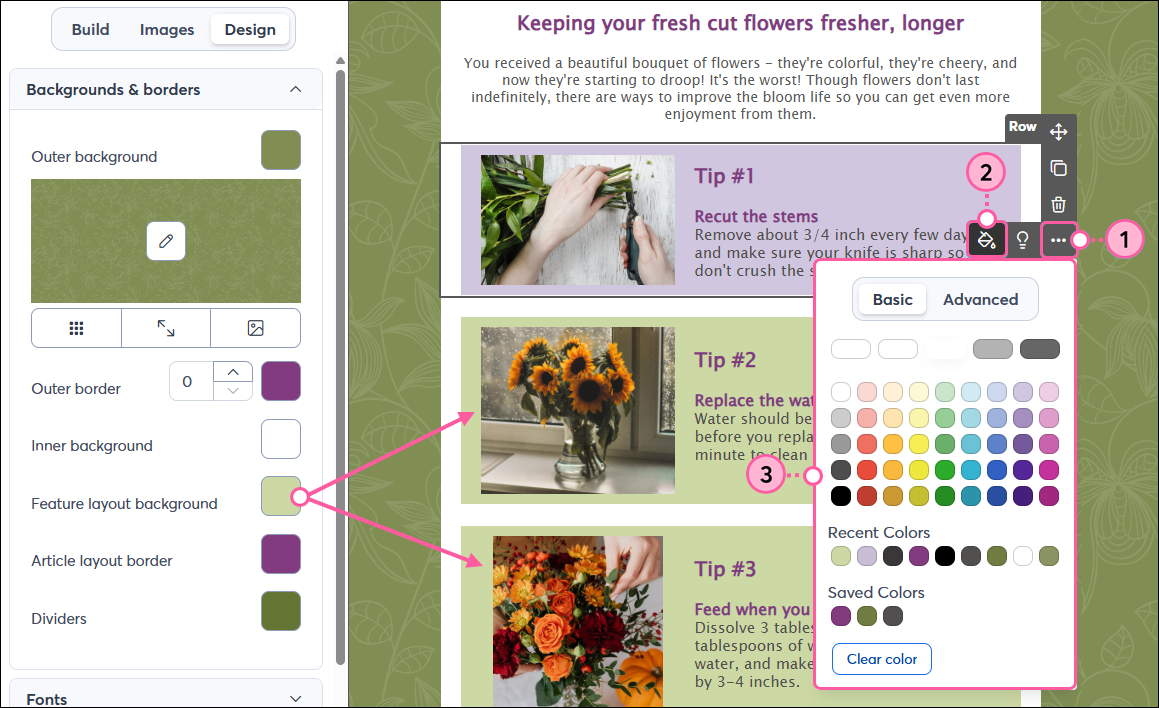The image size is (1159, 708).
Task: Increase Outer border width with up arrow
Action: point(233,373)
